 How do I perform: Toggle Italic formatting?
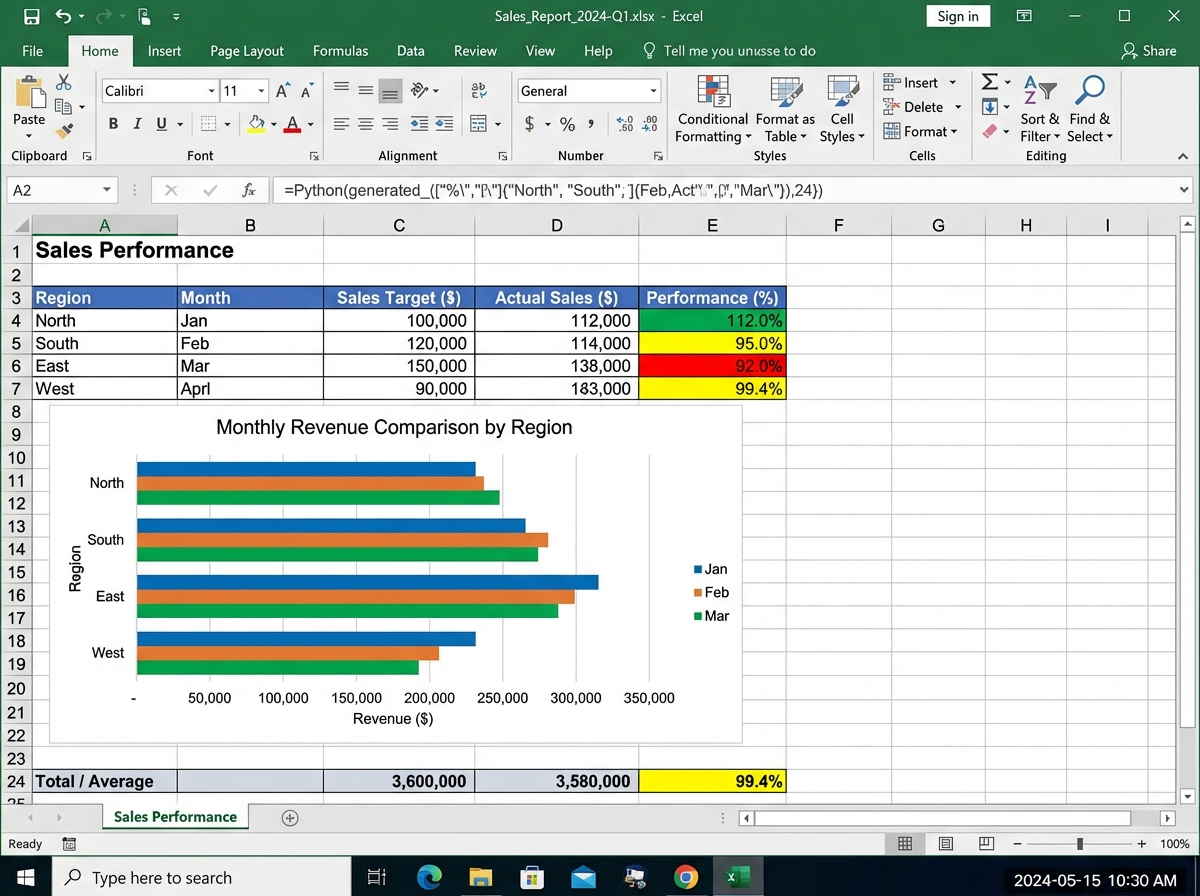[x=137, y=124]
